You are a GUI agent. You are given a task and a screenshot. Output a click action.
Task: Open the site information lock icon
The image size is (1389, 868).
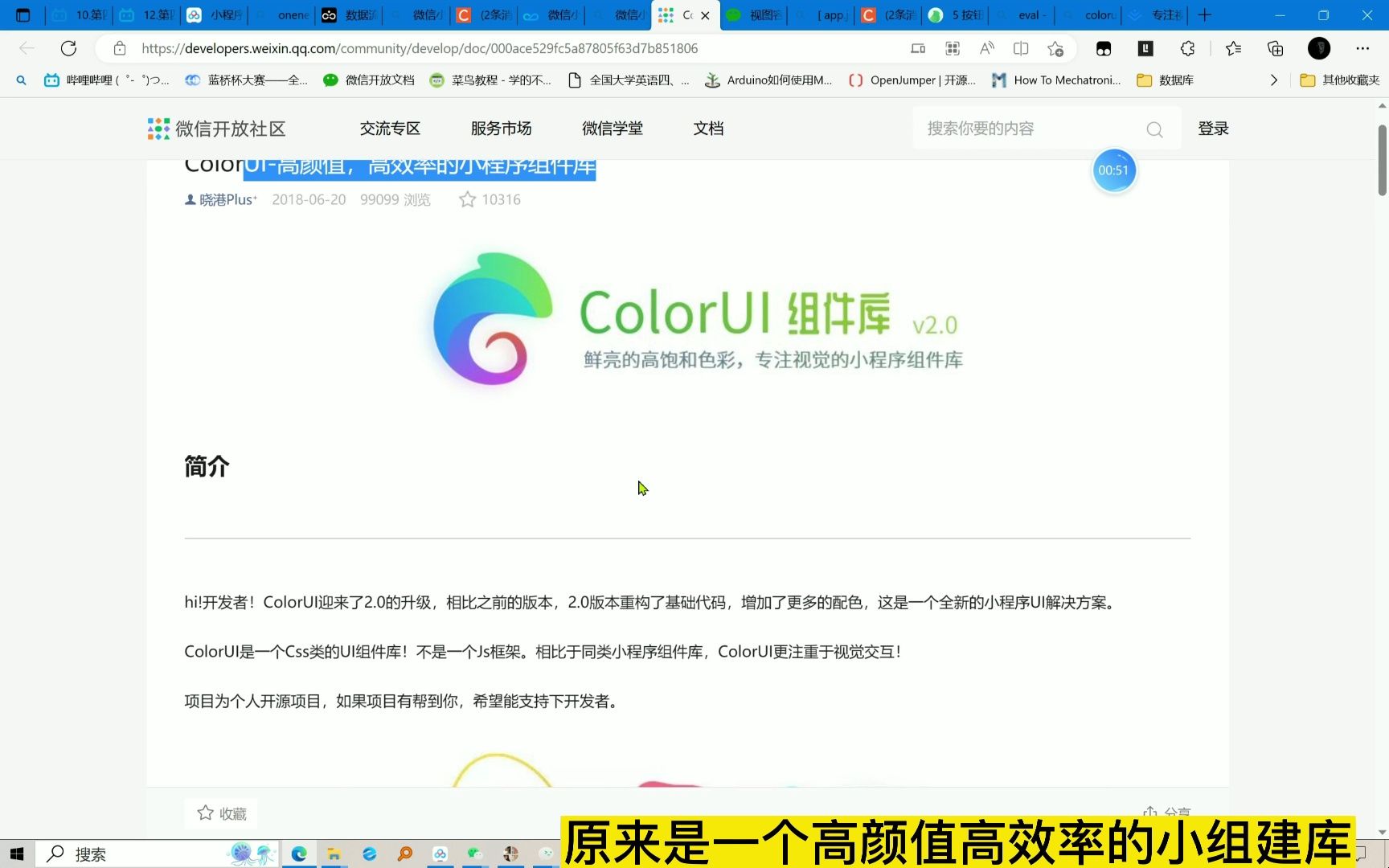click(120, 48)
